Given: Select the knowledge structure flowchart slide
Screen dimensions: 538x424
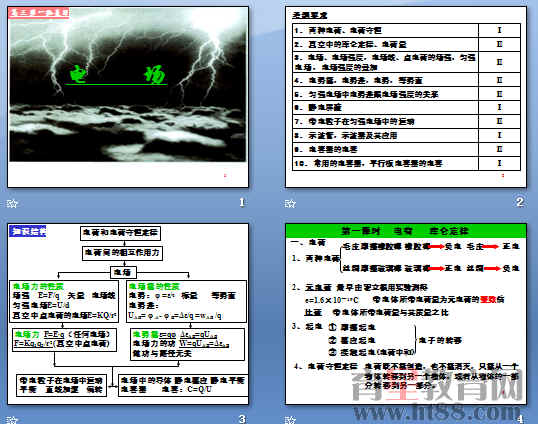Looking at the screenshot, I should coord(128,314).
